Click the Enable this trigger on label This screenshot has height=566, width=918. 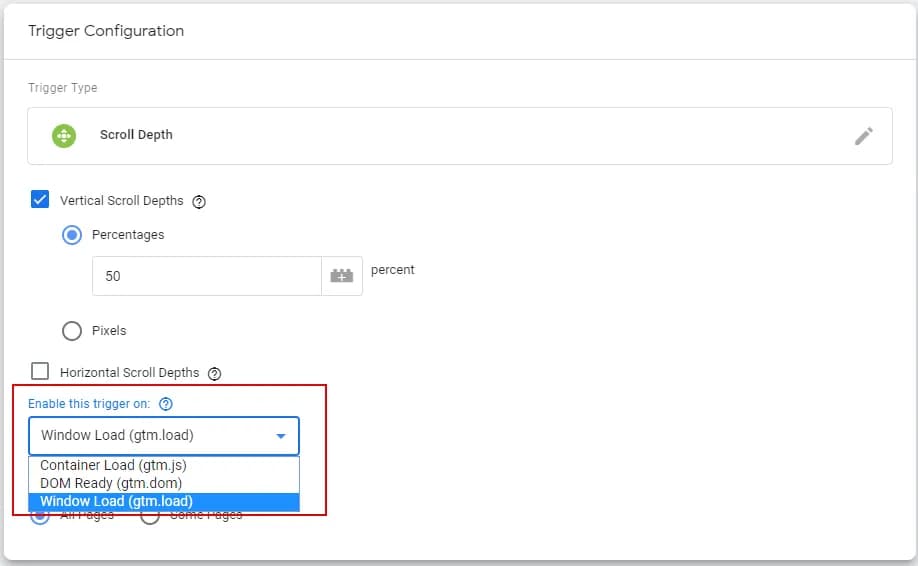[x=89, y=404]
